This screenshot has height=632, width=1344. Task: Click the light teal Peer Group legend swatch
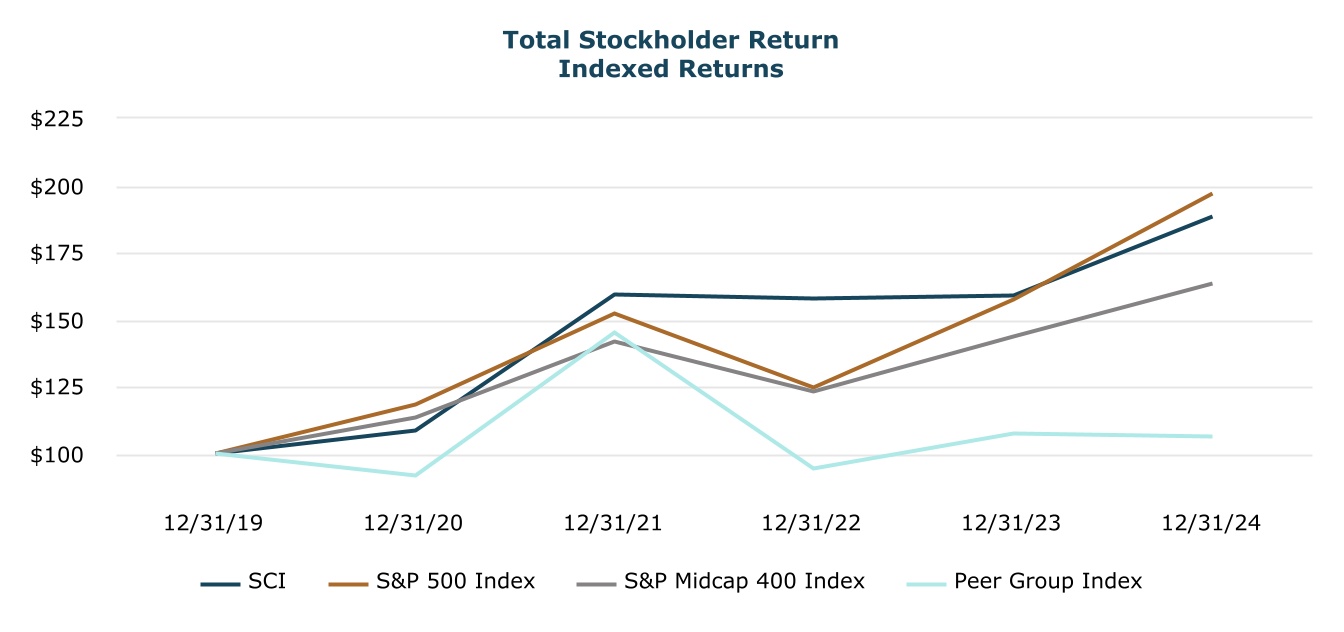(x=926, y=582)
